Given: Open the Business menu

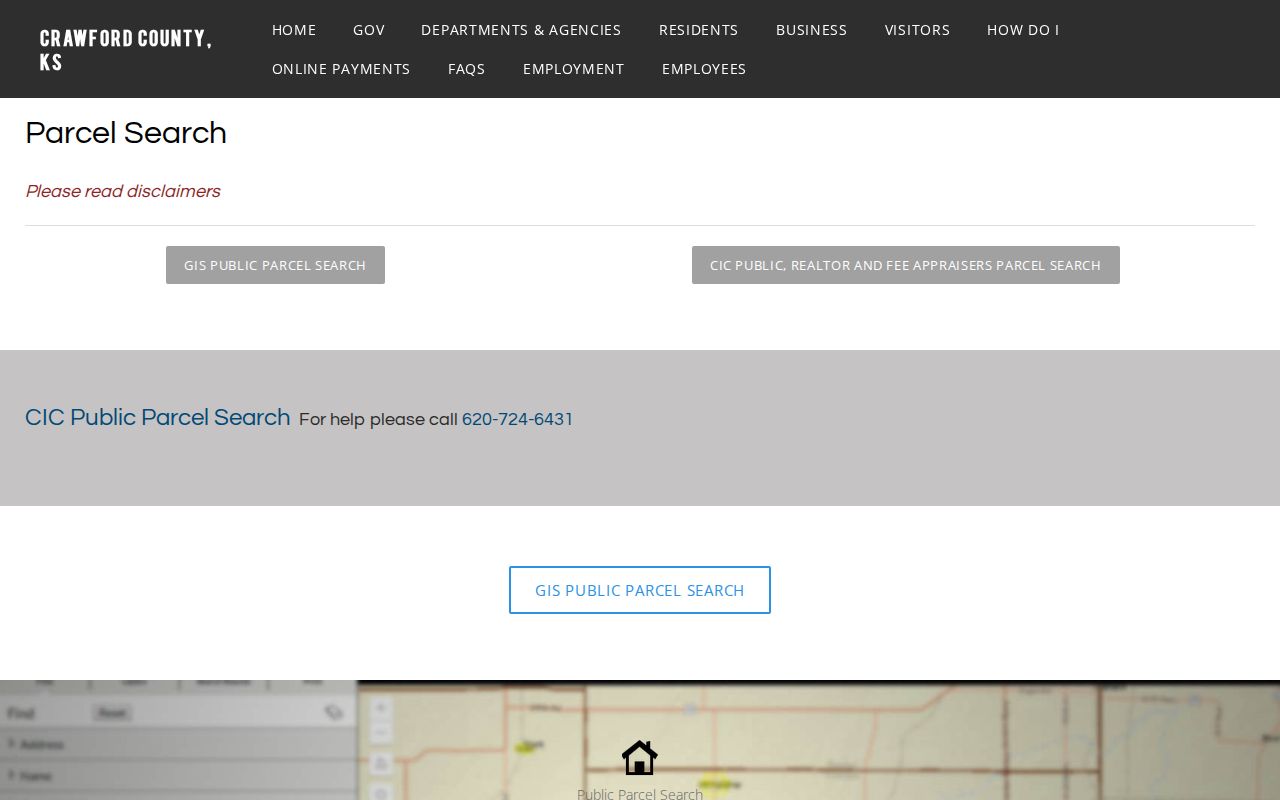Looking at the screenshot, I should [x=812, y=30].
